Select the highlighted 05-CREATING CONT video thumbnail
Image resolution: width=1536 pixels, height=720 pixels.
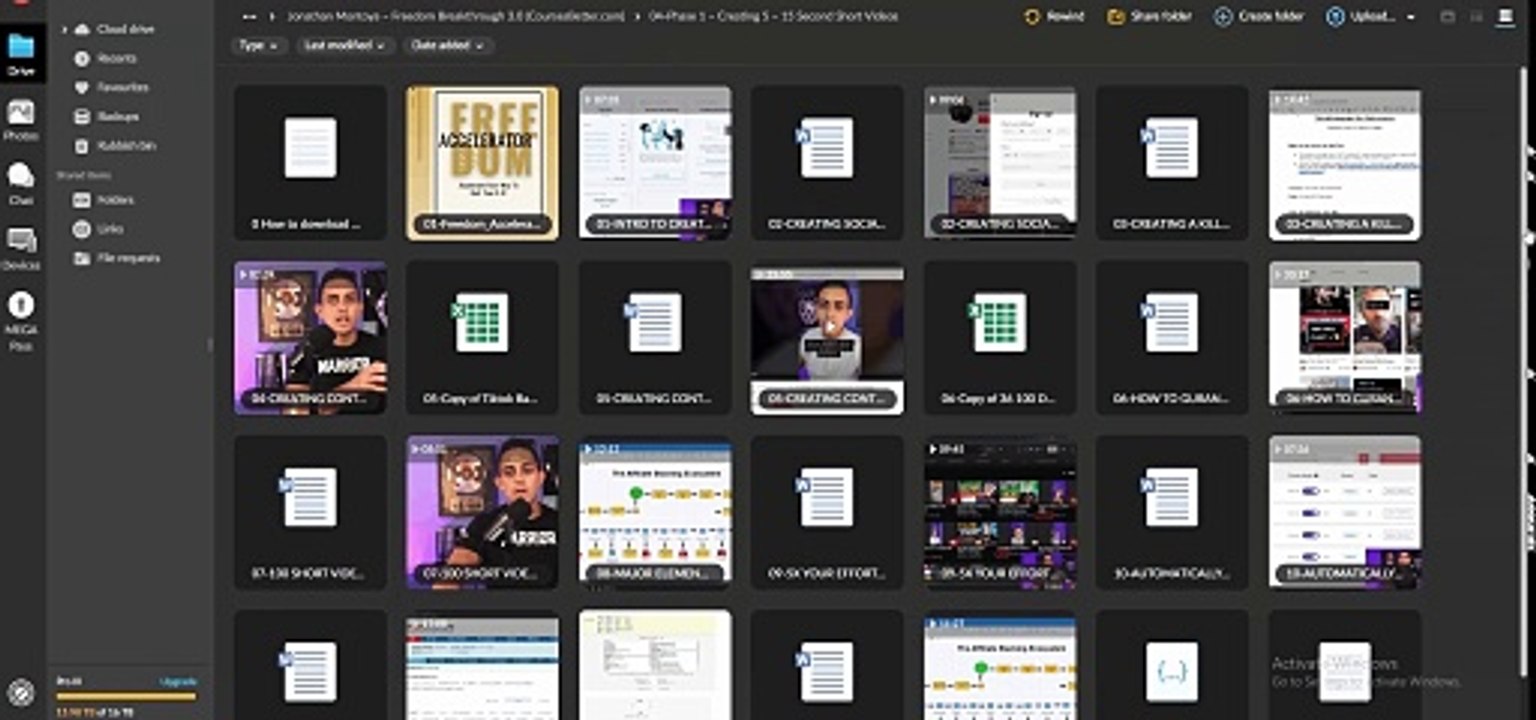[827, 337]
